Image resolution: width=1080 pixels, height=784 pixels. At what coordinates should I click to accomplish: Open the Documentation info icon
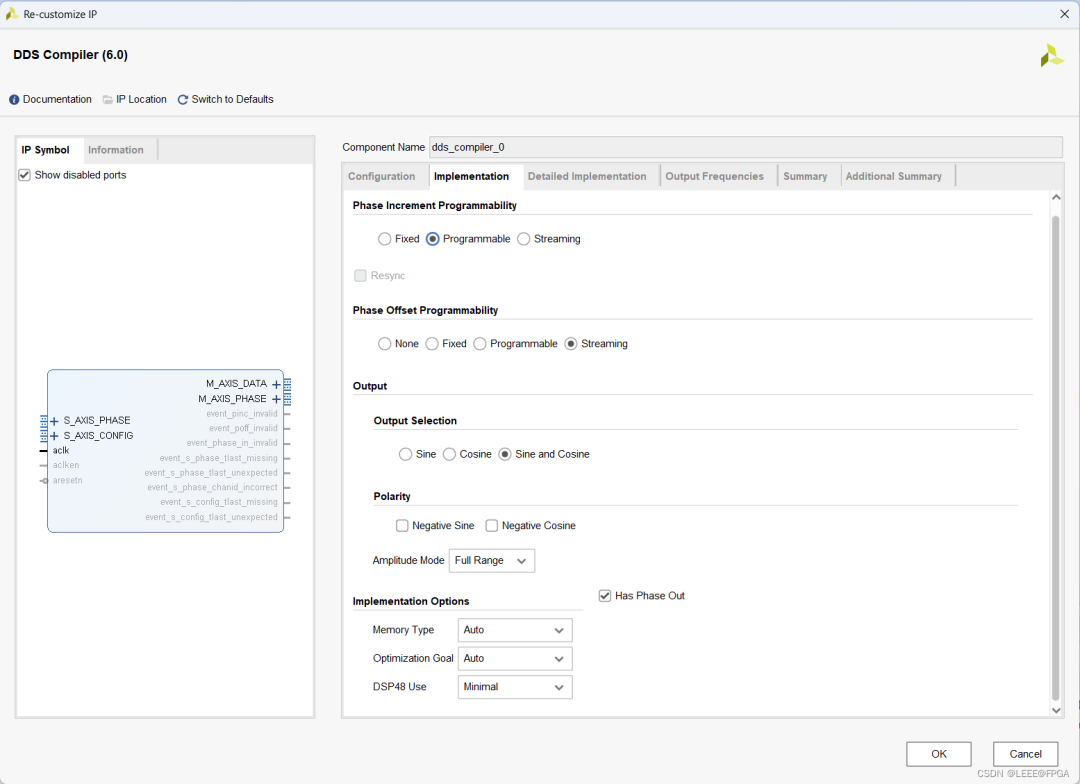[14, 100]
